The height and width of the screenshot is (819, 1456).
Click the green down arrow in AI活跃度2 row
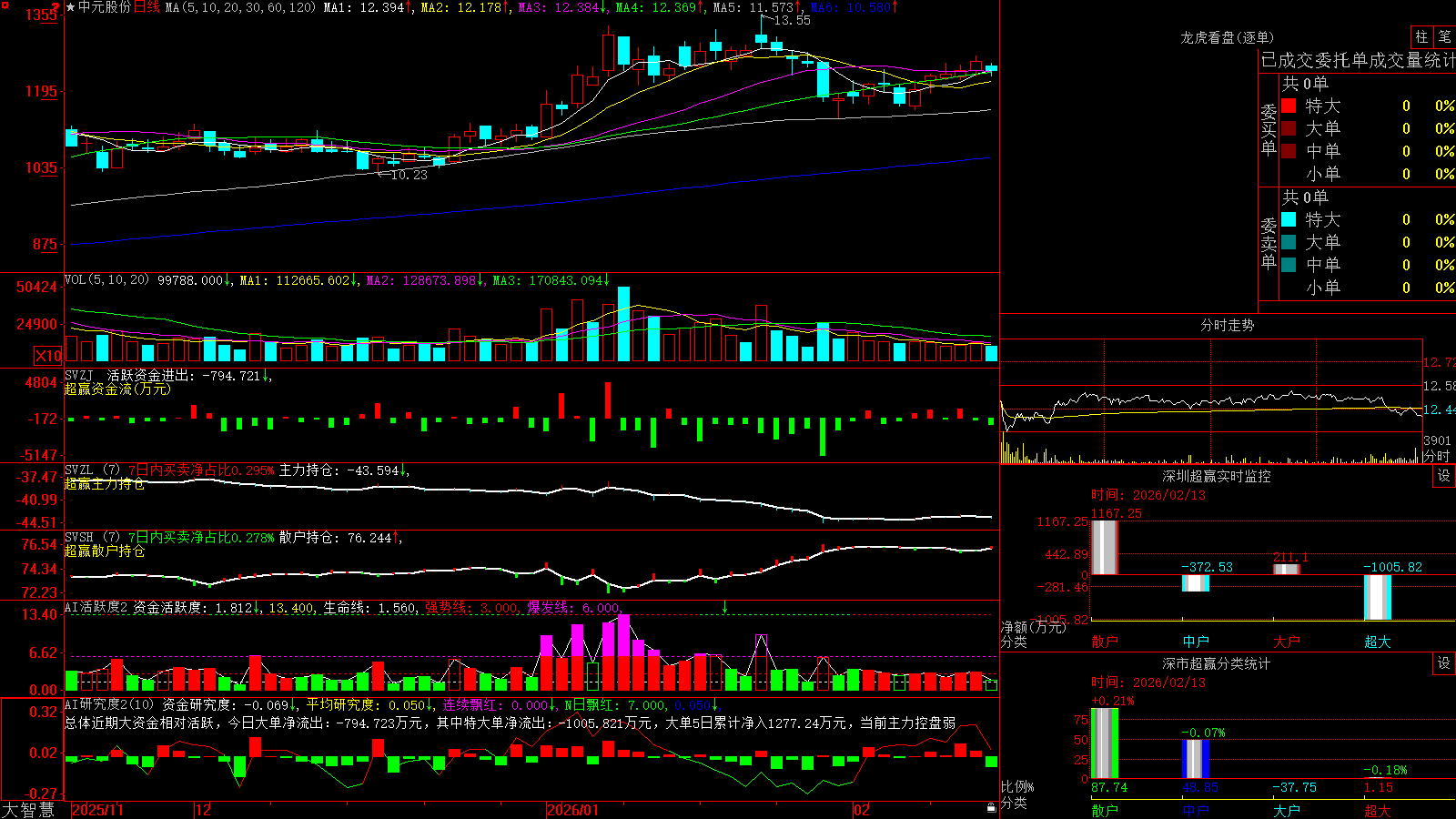[725, 607]
